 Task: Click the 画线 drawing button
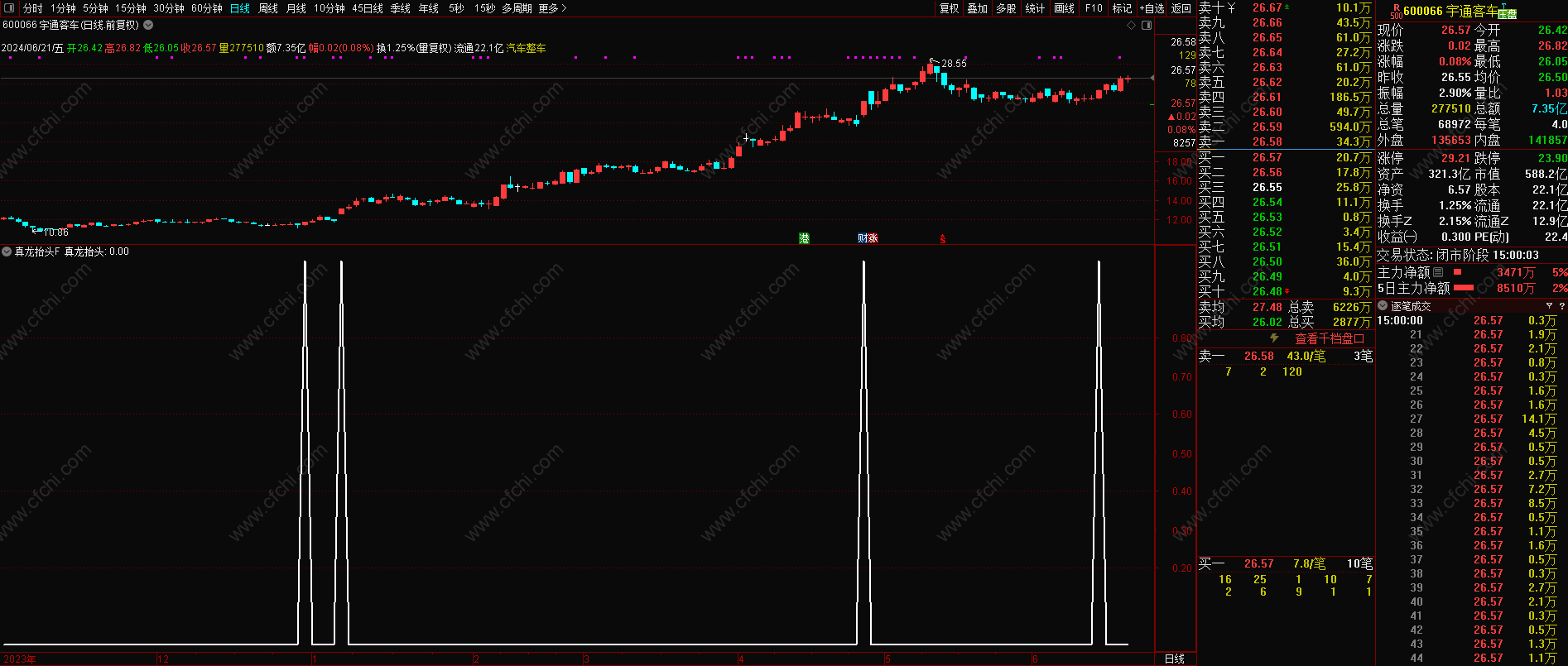point(1065,8)
